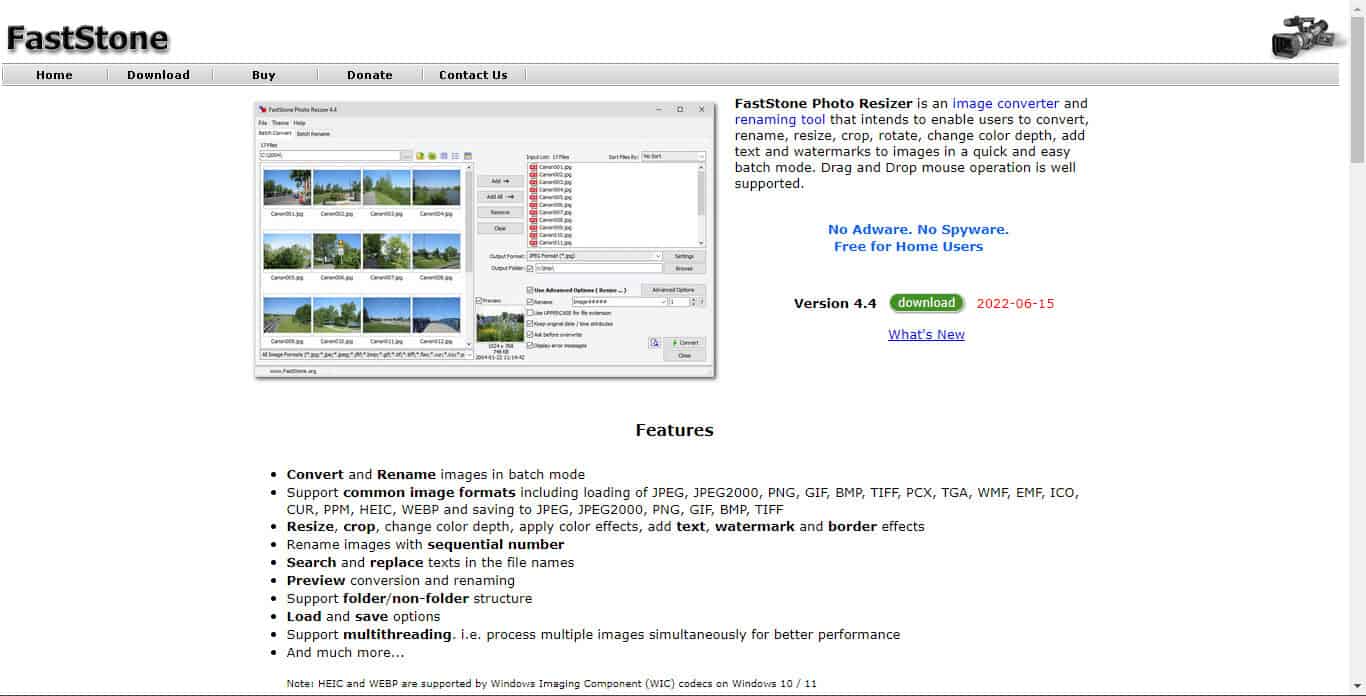The height and width of the screenshot is (696, 1366).
Task: Open the Buy page
Action: (x=264, y=75)
